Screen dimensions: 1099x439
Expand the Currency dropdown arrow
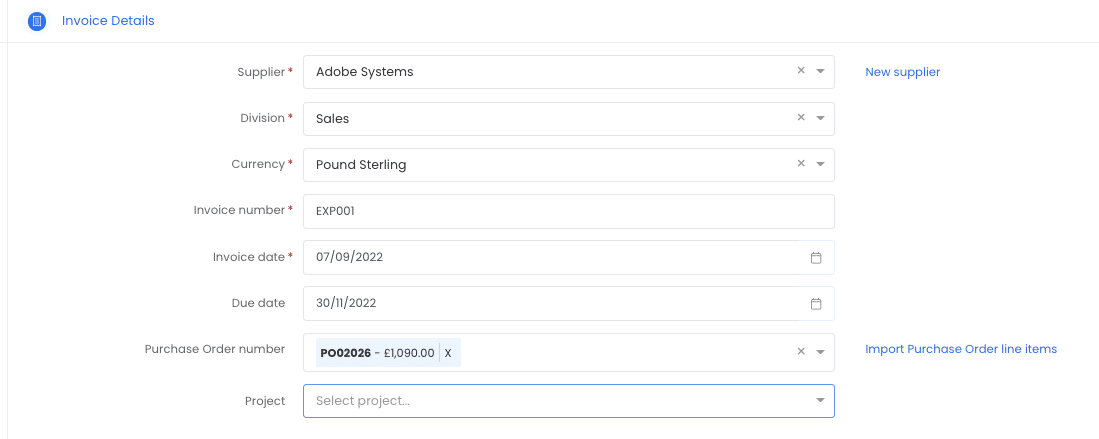[820, 165]
